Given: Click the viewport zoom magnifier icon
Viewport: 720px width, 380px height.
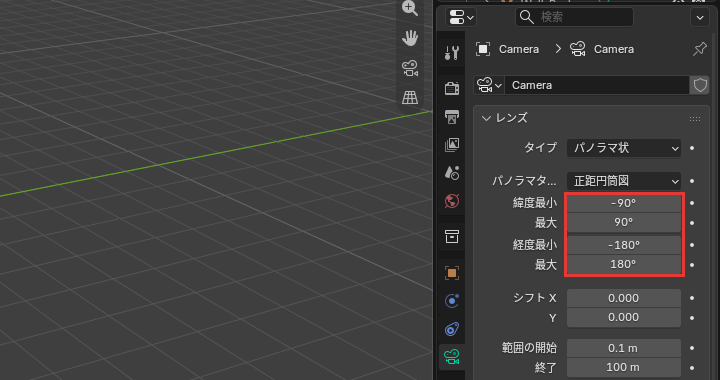Looking at the screenshot, I should coord(410,8).
